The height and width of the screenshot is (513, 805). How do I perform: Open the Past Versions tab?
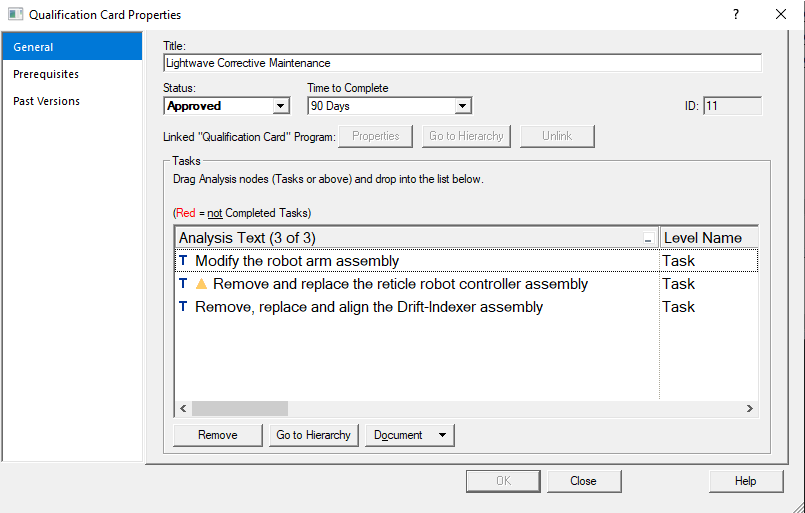46,101
